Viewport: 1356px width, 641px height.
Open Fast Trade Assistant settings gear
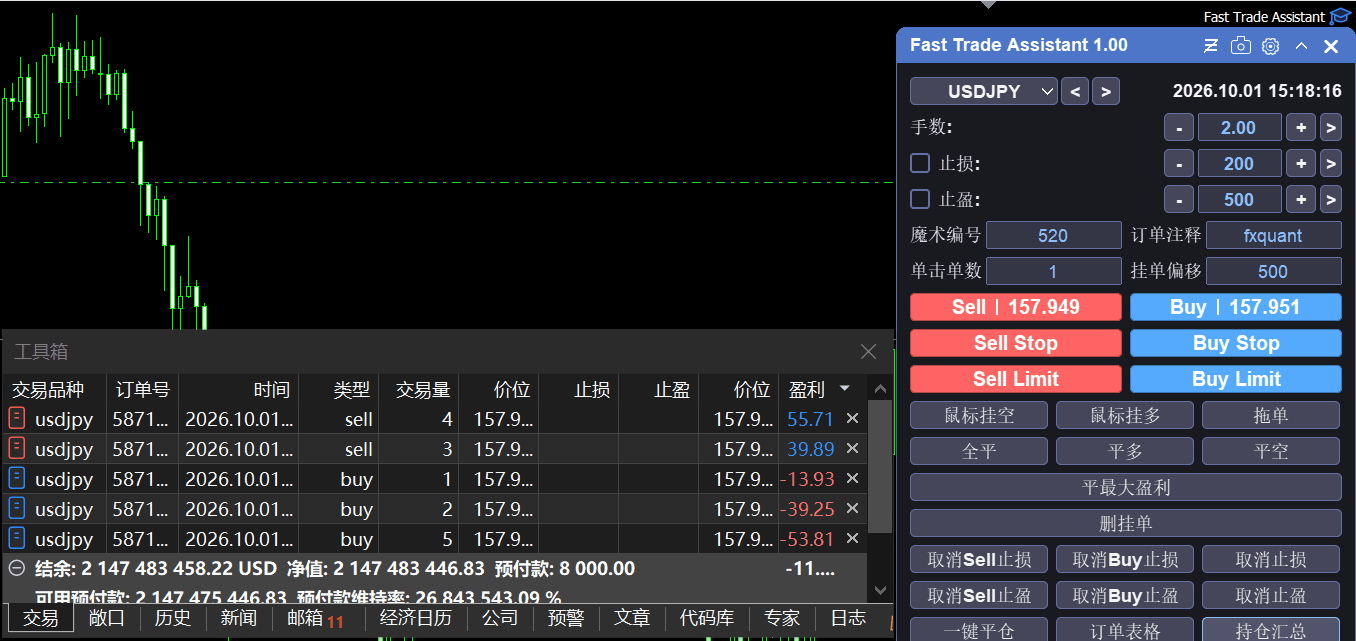click(1271, 46)
